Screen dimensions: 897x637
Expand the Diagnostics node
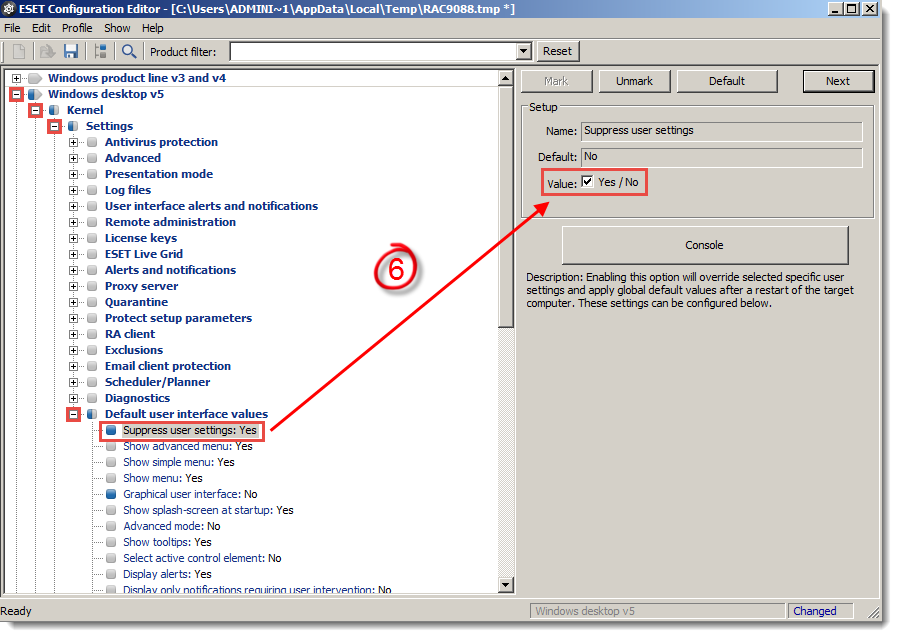[x=73, y=399]
